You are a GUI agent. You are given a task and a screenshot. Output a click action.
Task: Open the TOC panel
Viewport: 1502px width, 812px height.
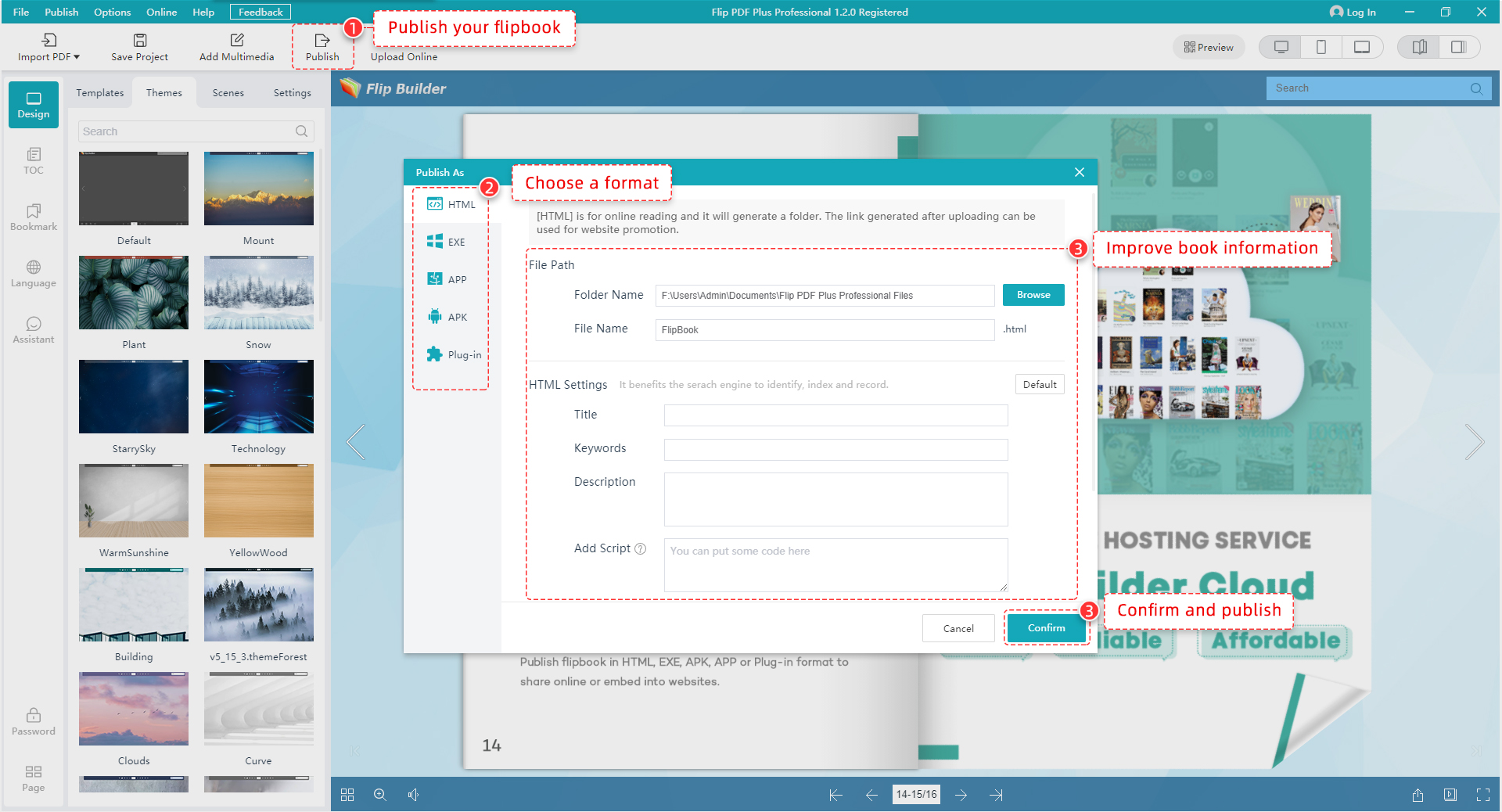(x=33, y=160)
